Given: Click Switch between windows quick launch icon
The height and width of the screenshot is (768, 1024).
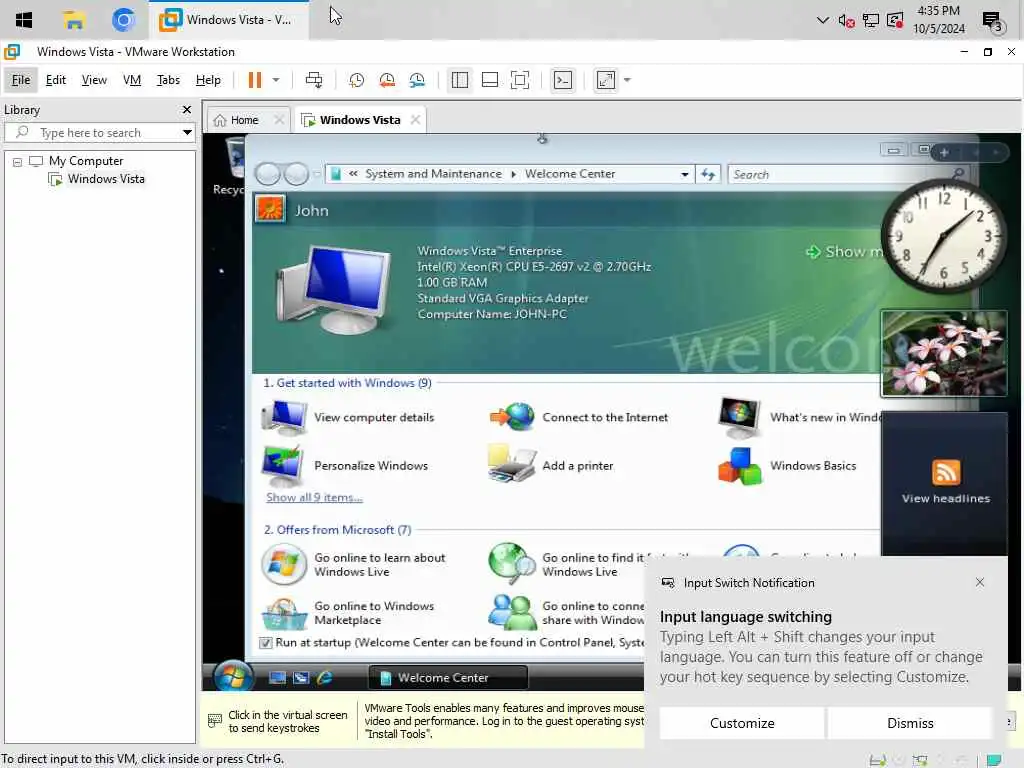Looking at the screenshot, I should tap(300, 678).
